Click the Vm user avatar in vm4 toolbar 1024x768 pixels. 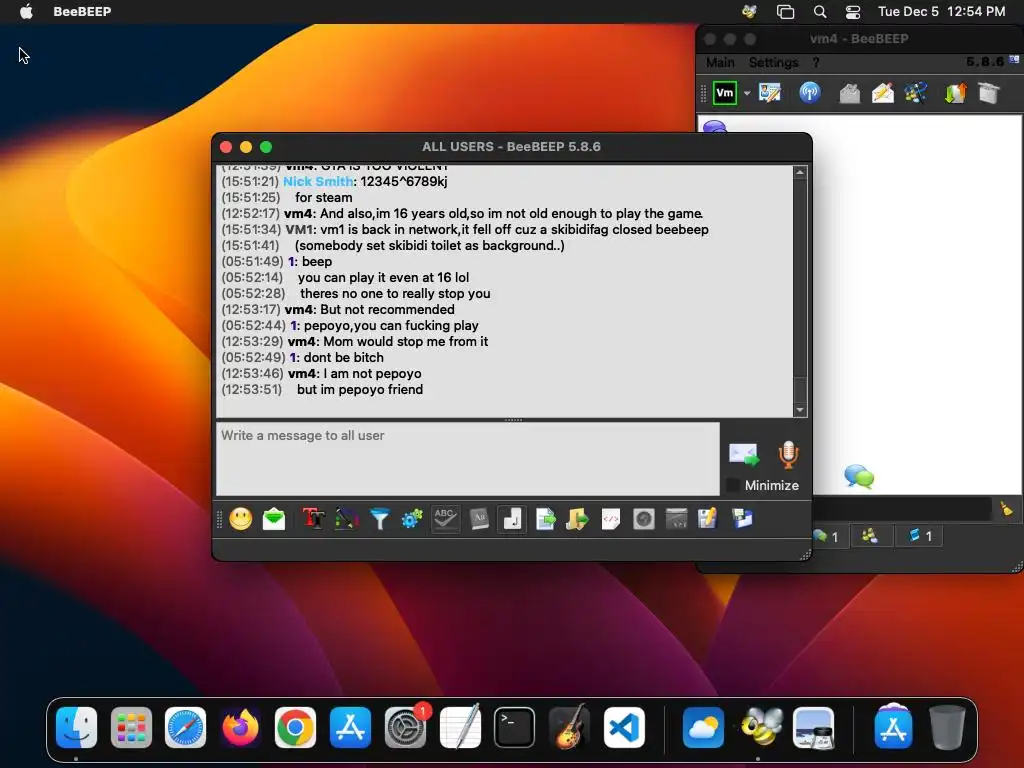pos(725,93)
